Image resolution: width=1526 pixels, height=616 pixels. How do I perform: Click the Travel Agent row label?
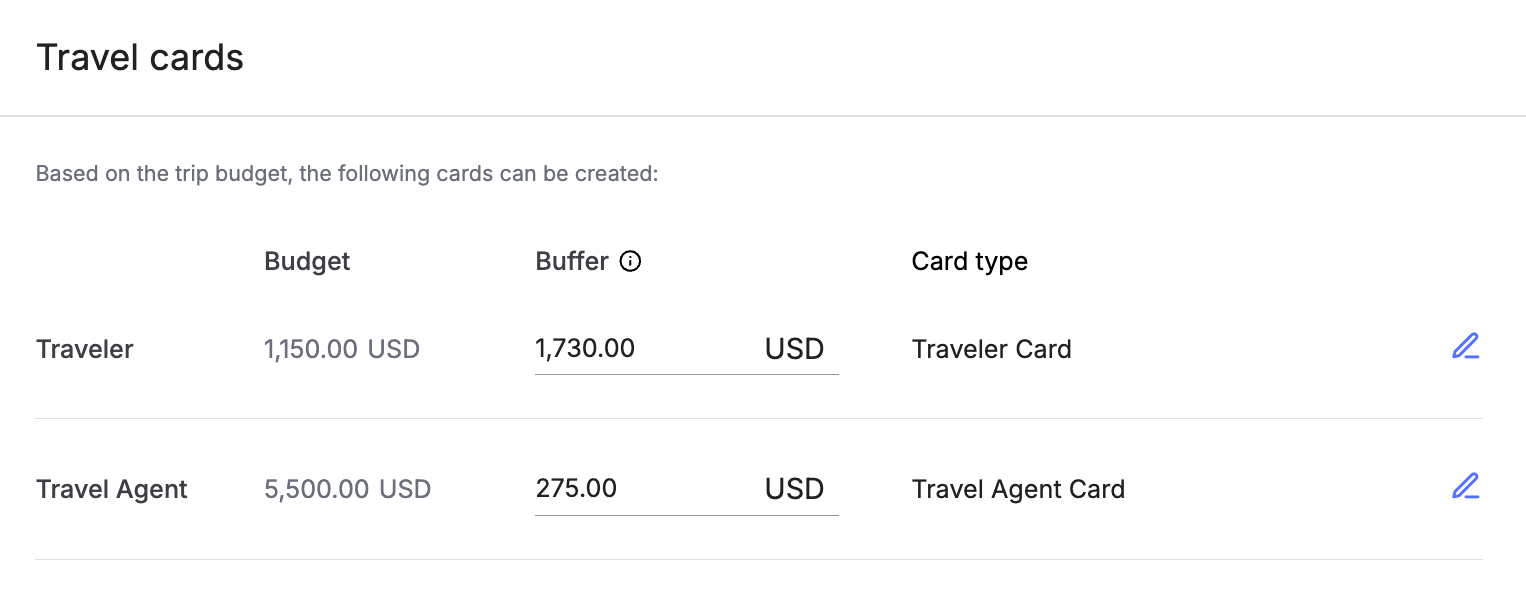tap(112, 489)
